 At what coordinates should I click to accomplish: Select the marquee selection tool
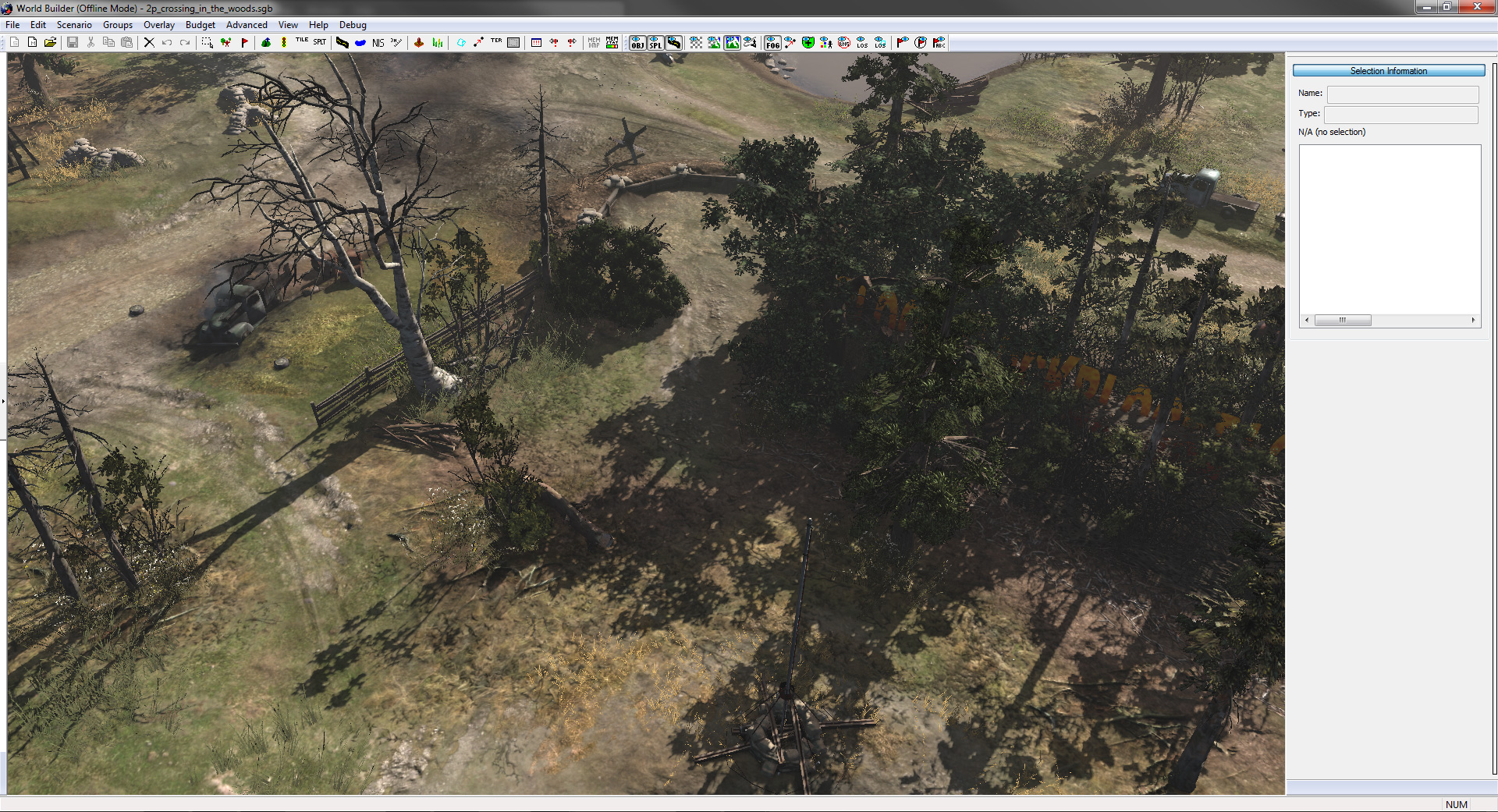pos(207,43)
